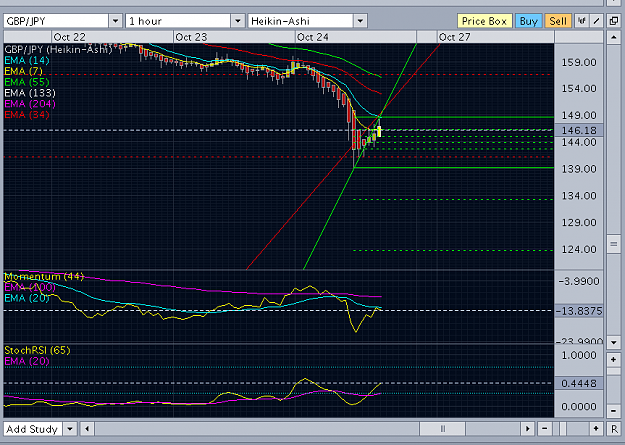The height and width of the screenshot is (445, 625).
Task: Click the vertical zoom plus button
Action: [x=614, y=360]
